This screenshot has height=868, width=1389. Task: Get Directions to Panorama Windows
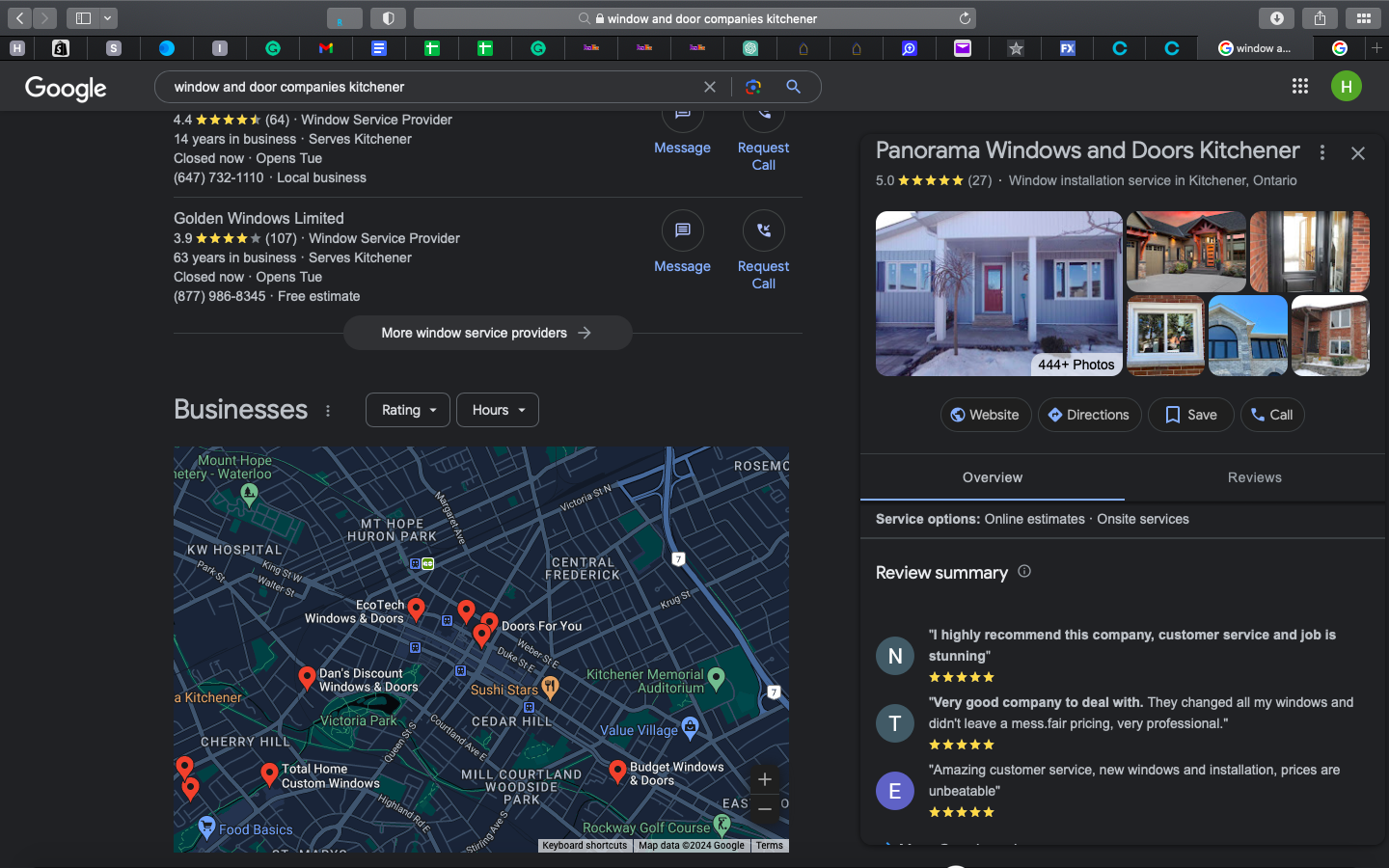pyautogui.click(x=1089, y=415)
